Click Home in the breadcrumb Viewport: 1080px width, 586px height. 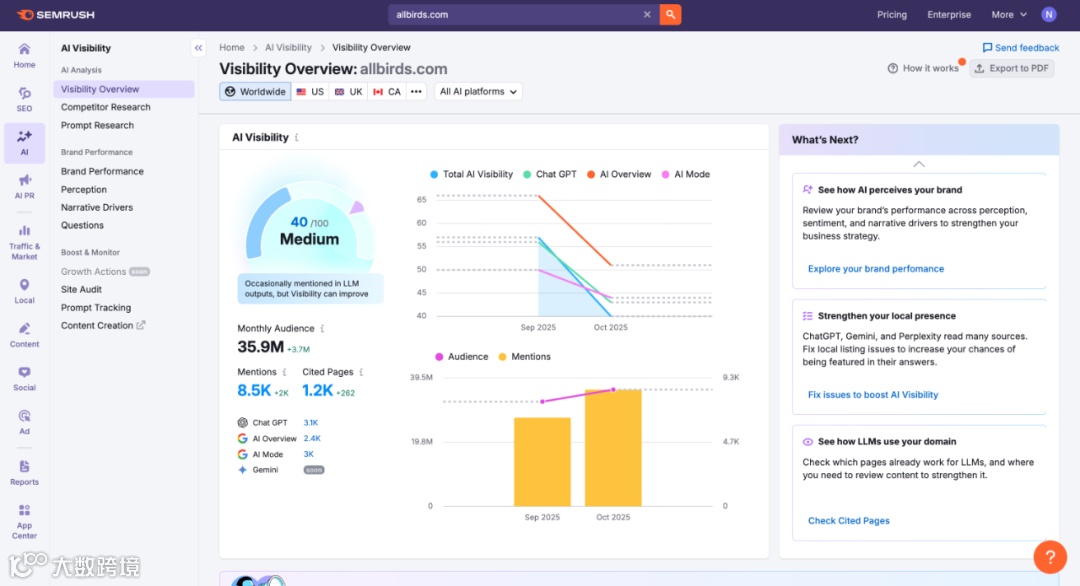[231, 48]
